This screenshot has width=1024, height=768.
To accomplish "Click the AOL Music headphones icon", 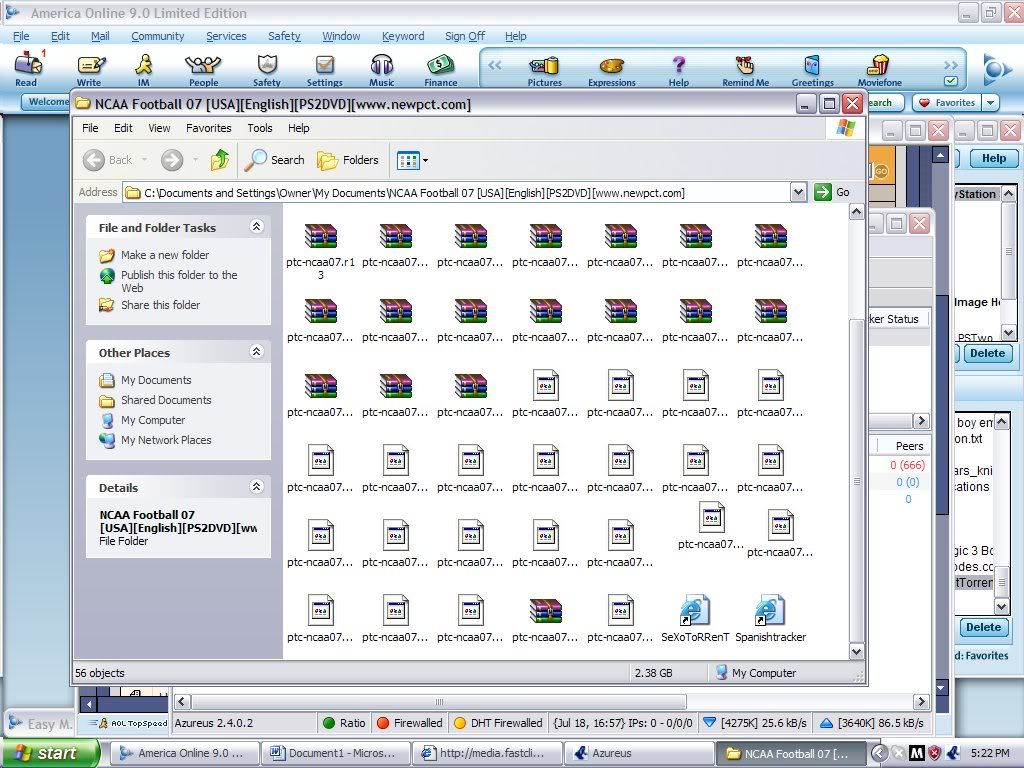I will (x=382, y=66).
